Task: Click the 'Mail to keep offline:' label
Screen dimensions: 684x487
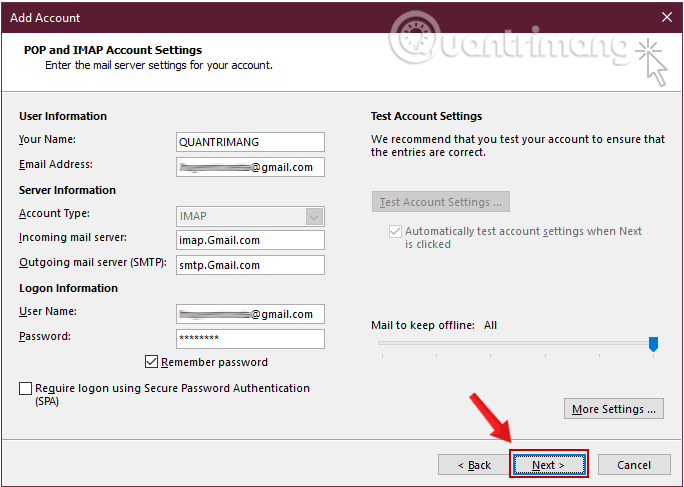Action: [423, 325]
